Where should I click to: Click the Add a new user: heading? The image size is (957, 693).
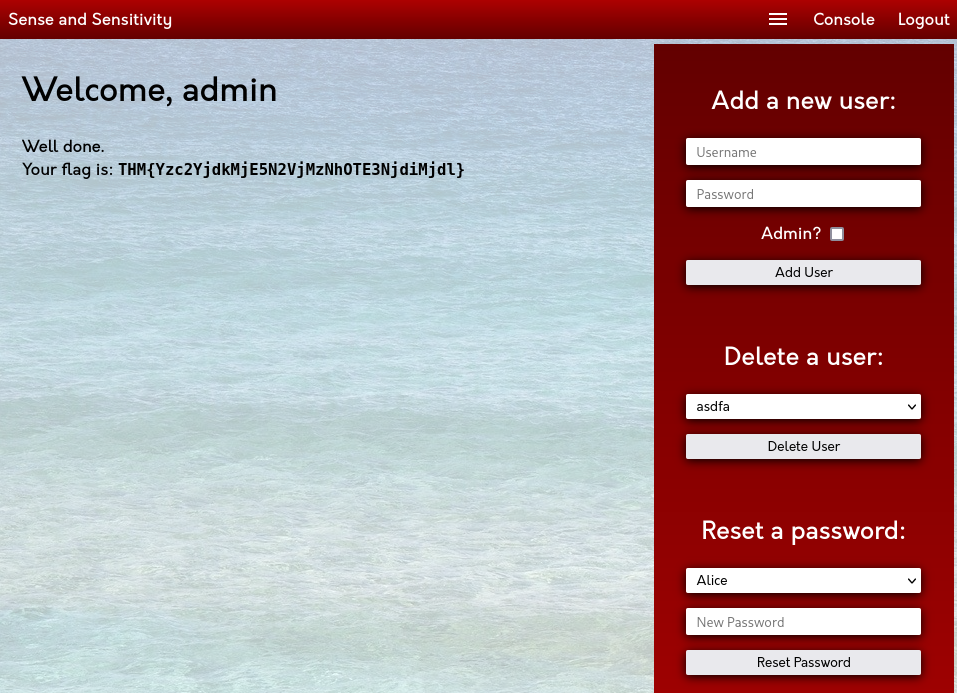coord(803,100)
